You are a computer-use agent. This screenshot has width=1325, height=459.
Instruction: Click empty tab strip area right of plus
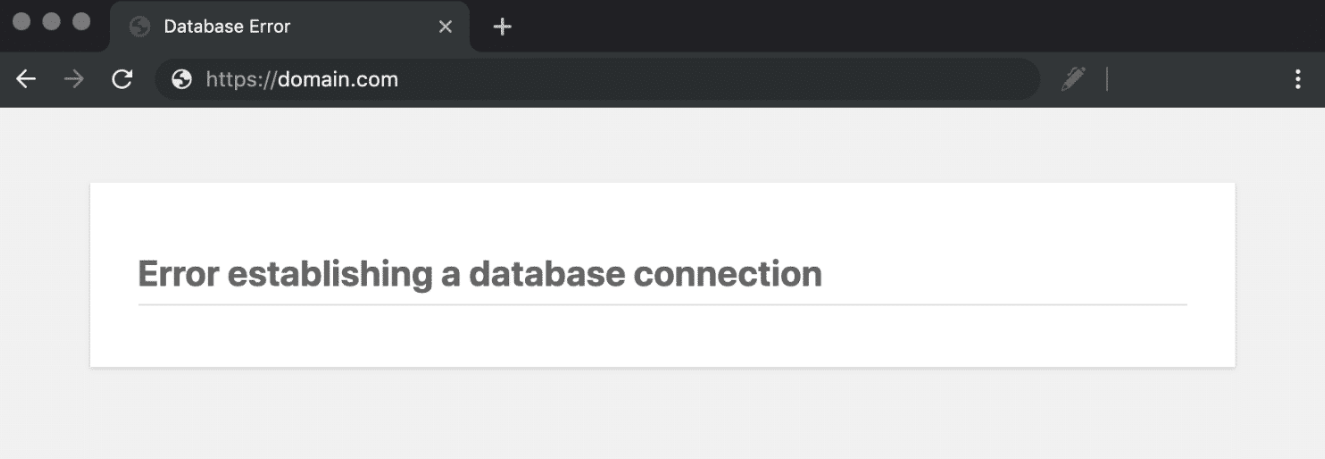(900, 25)
